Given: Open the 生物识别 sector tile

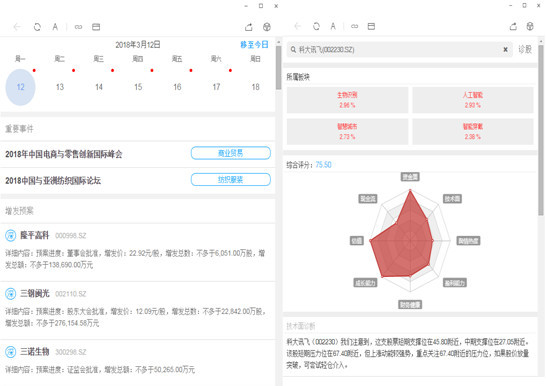Looking at the screenshot, I should click(x=347, y=100).
